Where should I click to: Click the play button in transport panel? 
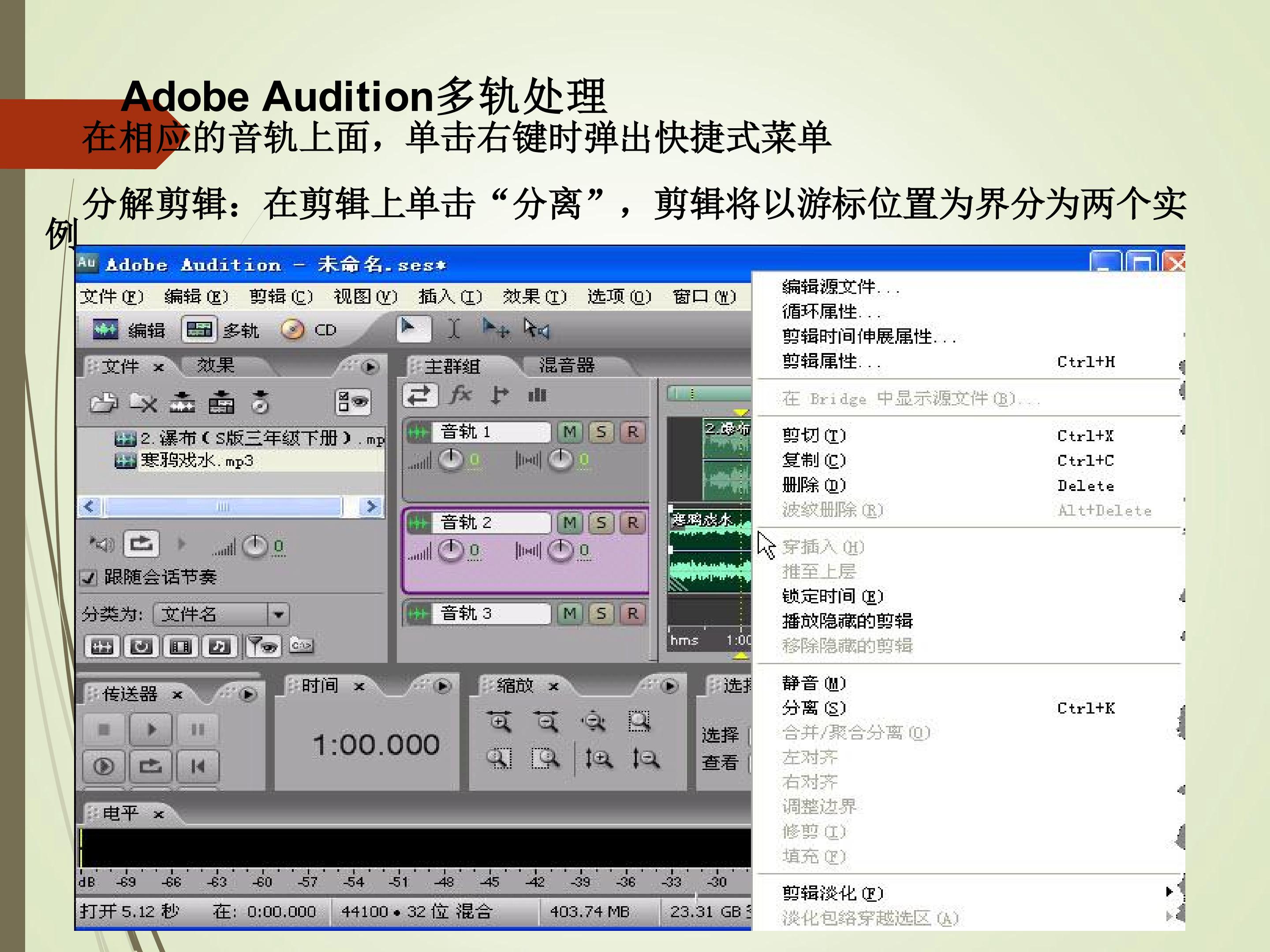[x=151, y=729]
